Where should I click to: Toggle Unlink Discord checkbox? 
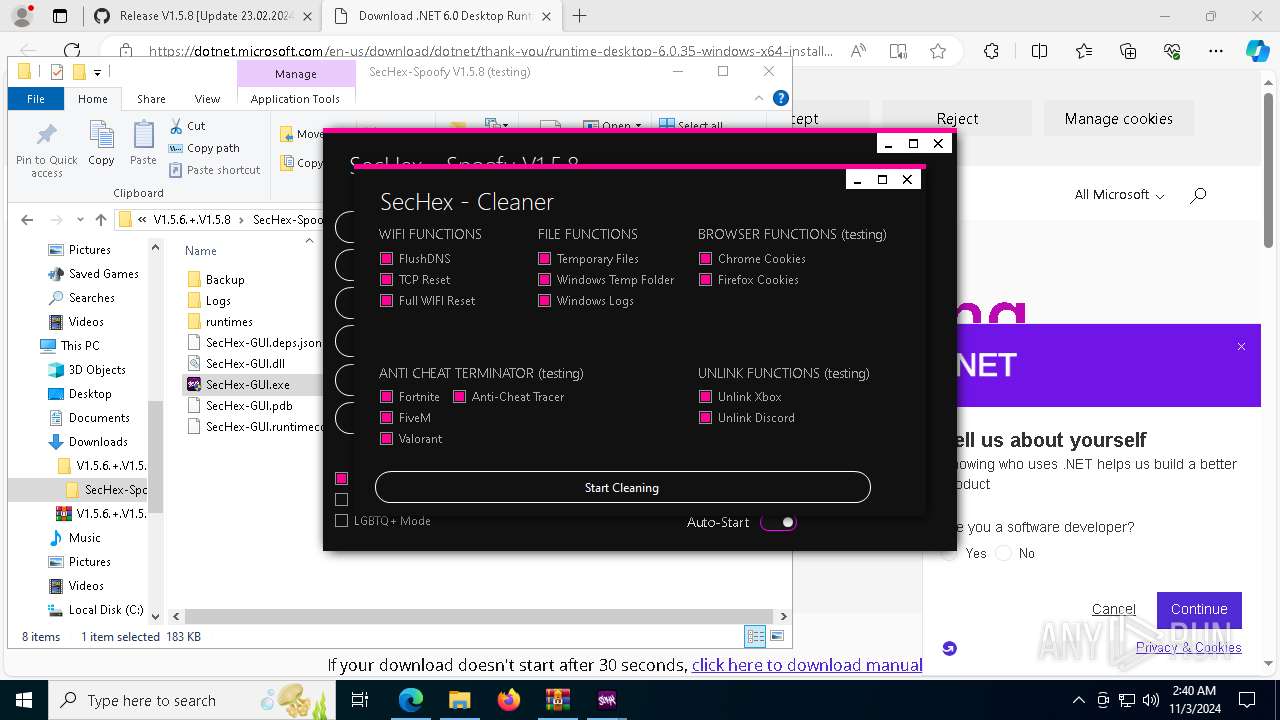point(706,418)
